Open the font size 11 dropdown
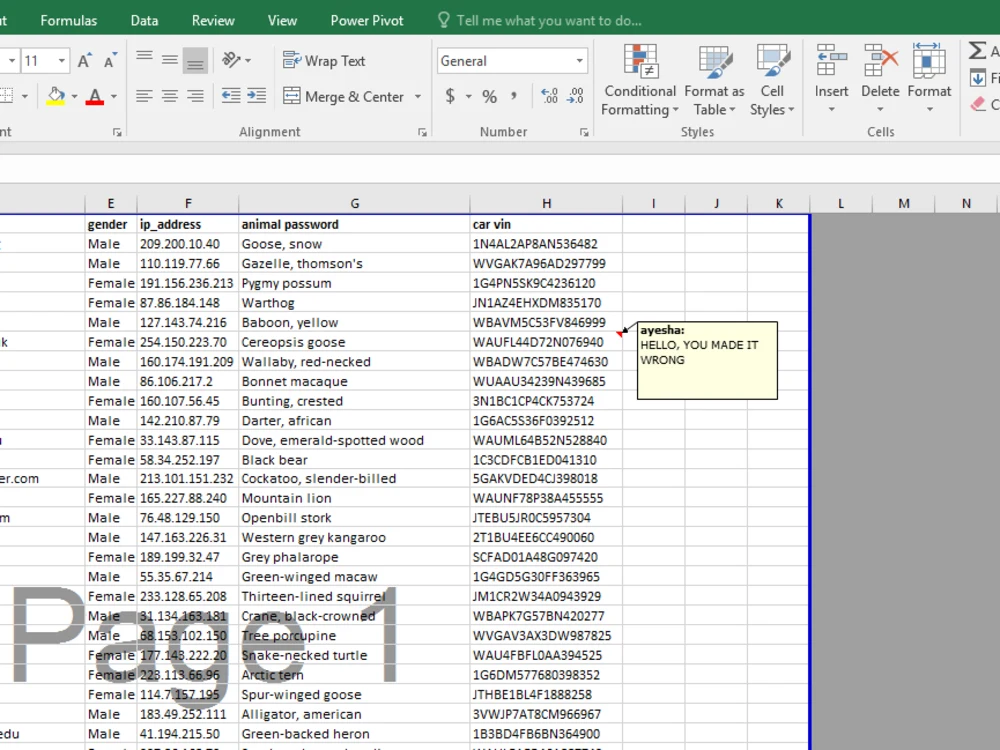 [x=62, y=61]
